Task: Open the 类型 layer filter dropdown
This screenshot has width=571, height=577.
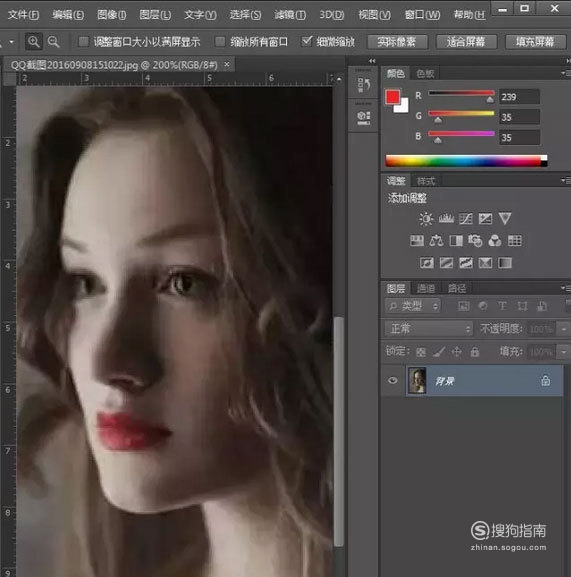Action: tap(412, 306)
